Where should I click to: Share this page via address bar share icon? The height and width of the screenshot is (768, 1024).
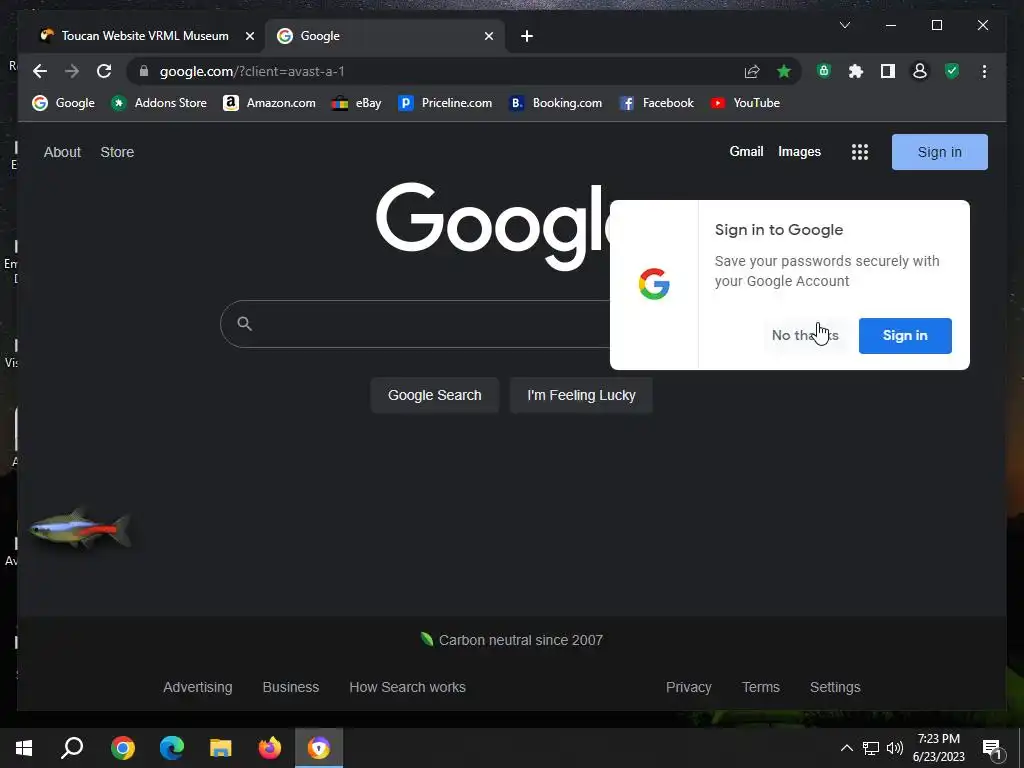pos(752,71)
